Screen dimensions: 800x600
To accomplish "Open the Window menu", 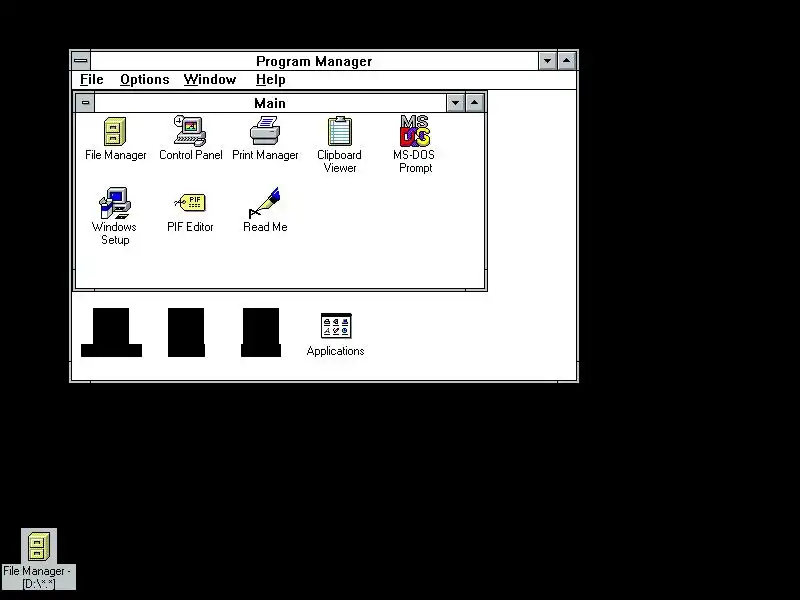I will (210, 80).
